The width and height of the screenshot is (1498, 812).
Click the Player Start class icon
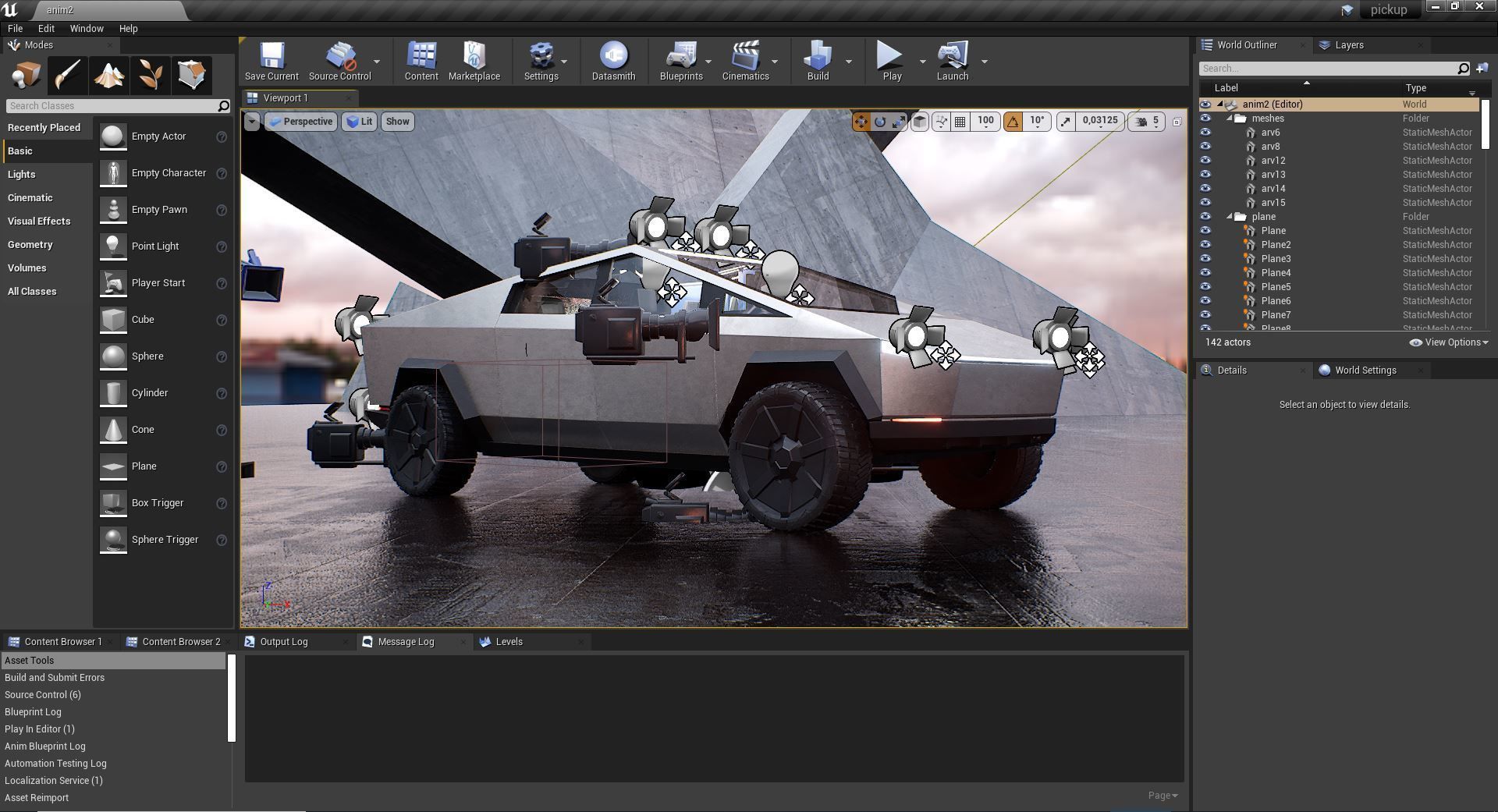point(113,283)
